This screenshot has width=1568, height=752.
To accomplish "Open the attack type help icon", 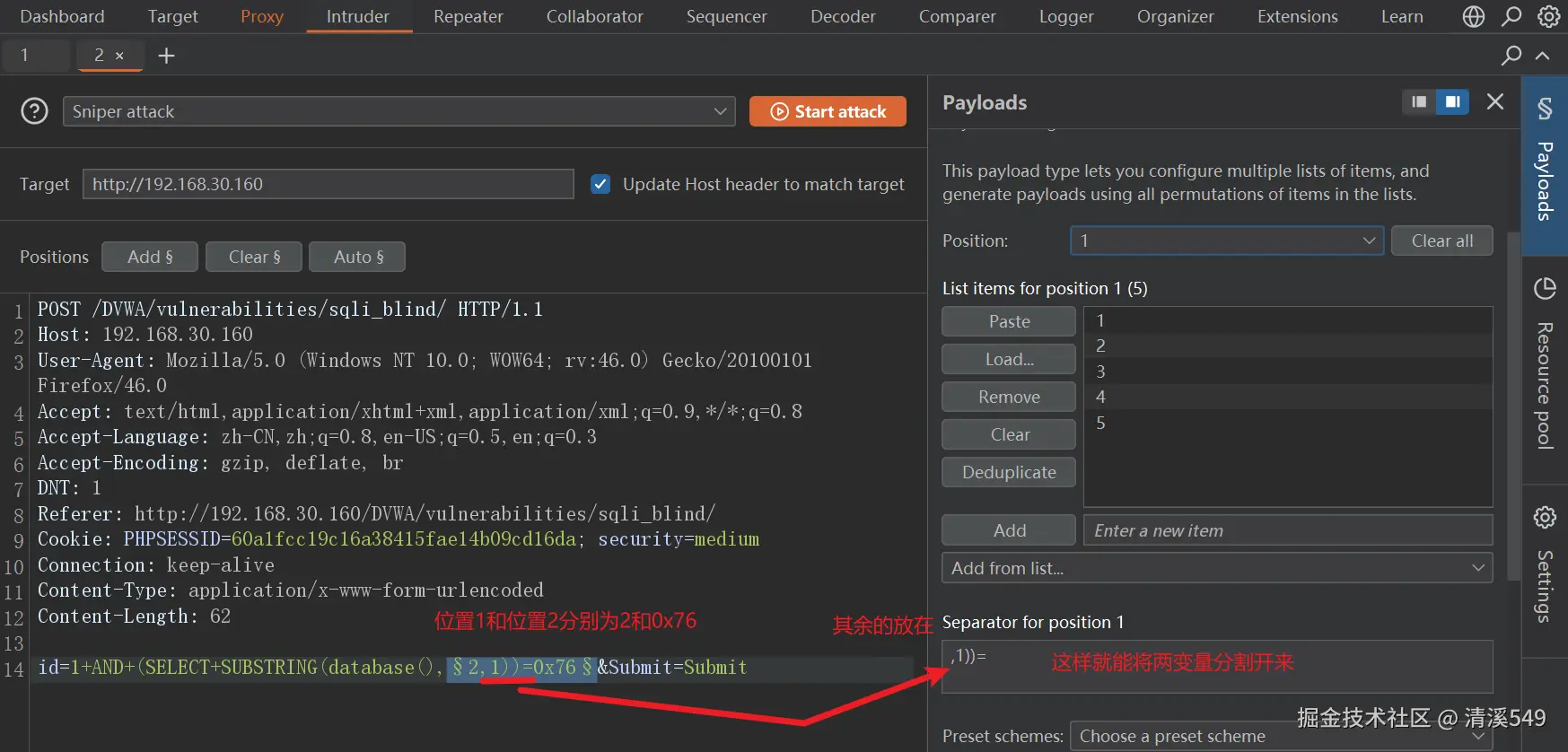I will tap(34, 111).
